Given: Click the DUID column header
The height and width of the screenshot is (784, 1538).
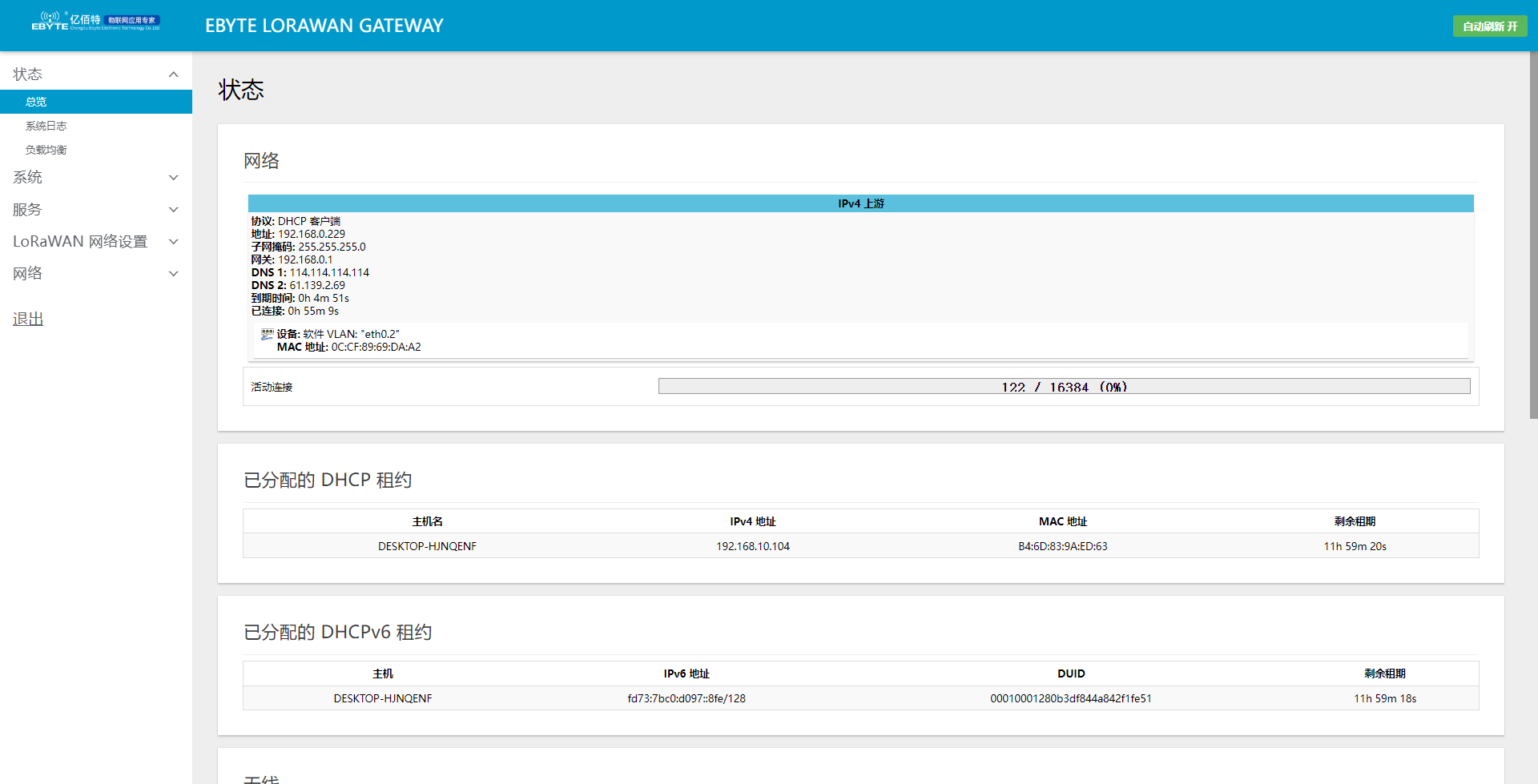Looking at the screenshot, I should [1070, 673].
